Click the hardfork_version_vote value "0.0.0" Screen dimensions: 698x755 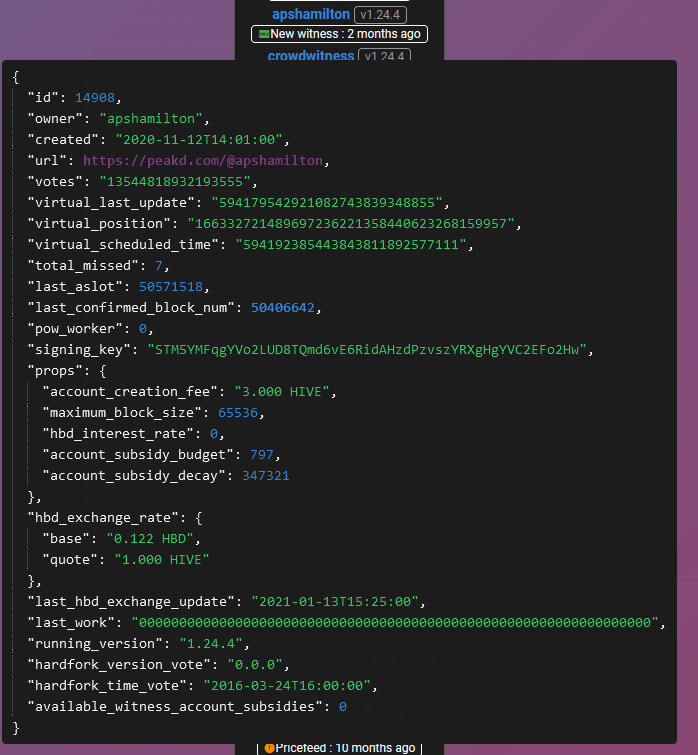255,665
